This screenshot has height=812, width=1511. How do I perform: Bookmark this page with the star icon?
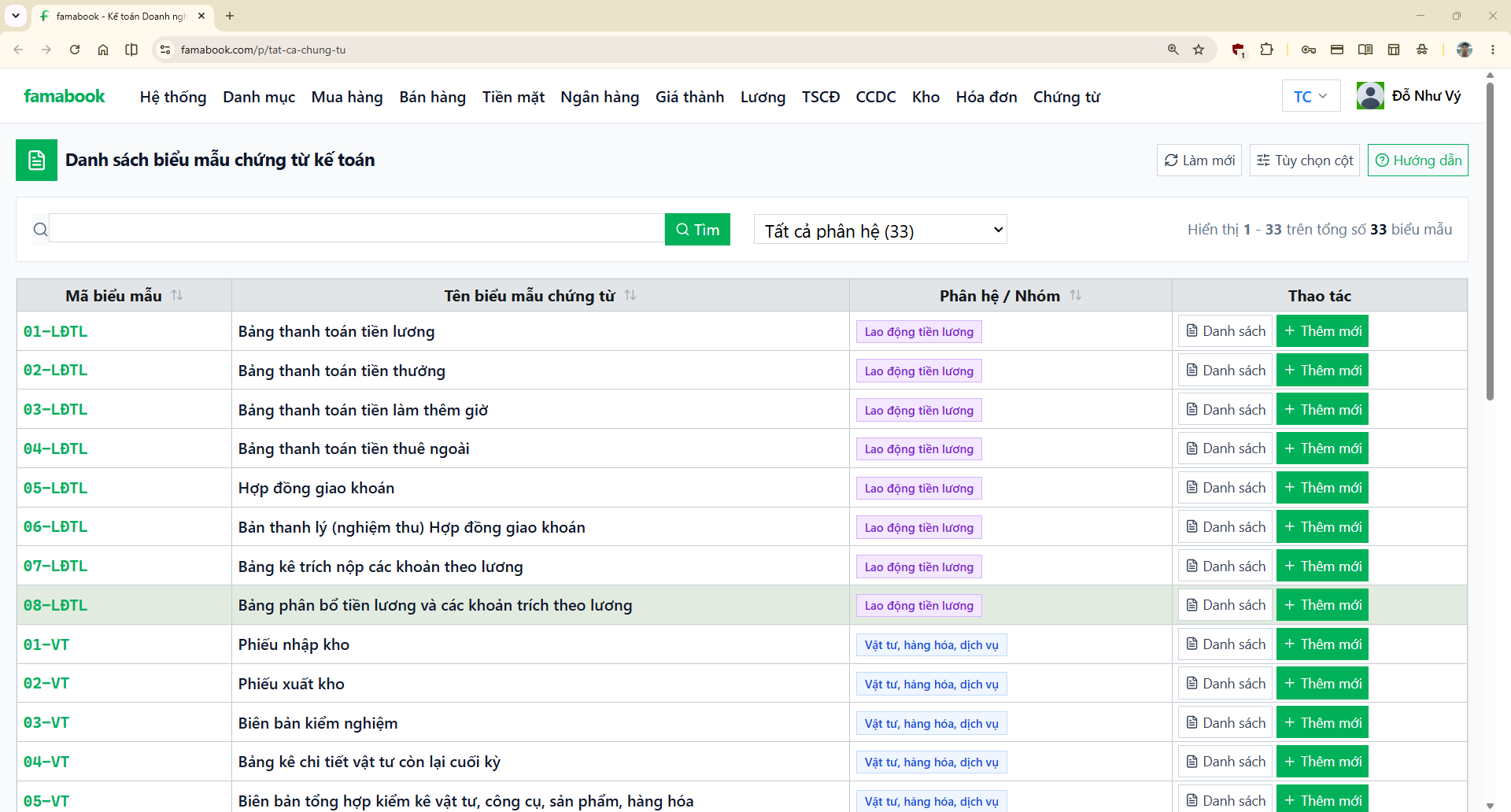[1199, 50]
